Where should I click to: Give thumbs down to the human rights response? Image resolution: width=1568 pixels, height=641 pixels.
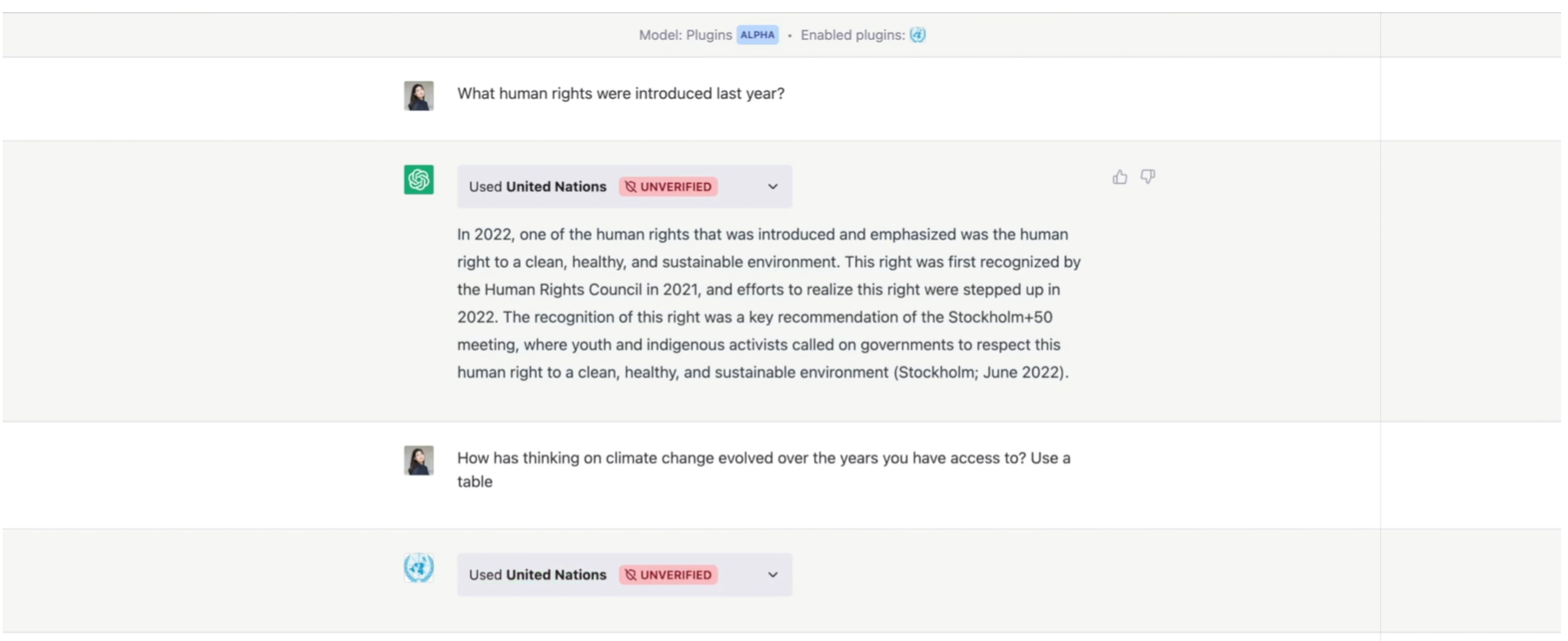[x=1148, y=177]
